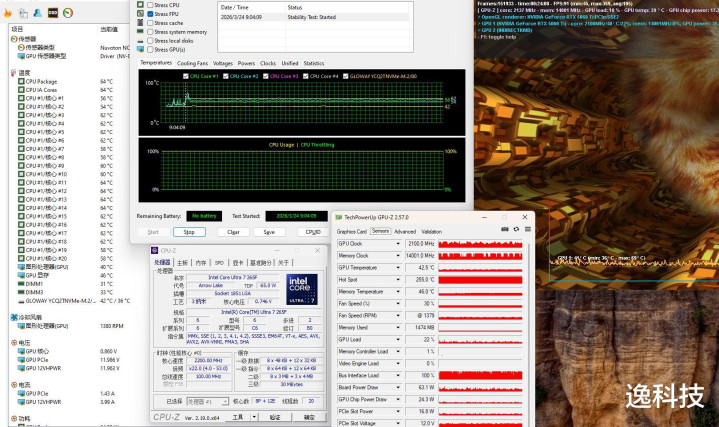This screenshot has height=427, width=719.
Task: Click the 传感器类型 sensor type icon
Action: [x=20, y=46]
